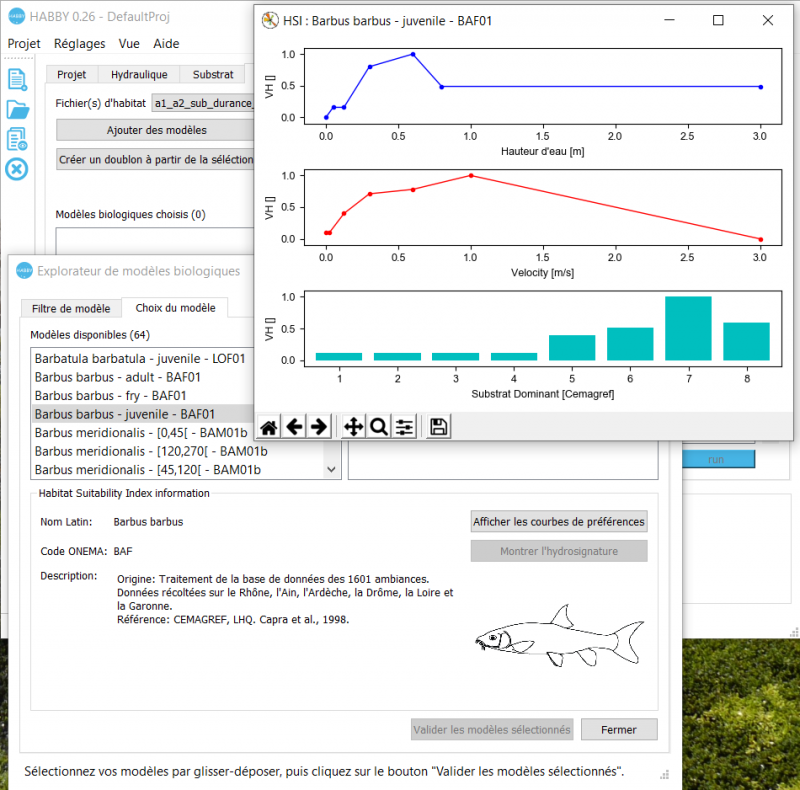Viewport: 800px width, 790px height.
Task: Click Afficher les courbes de préférences button
Action: pyautogui.click(x=559, y=521)
